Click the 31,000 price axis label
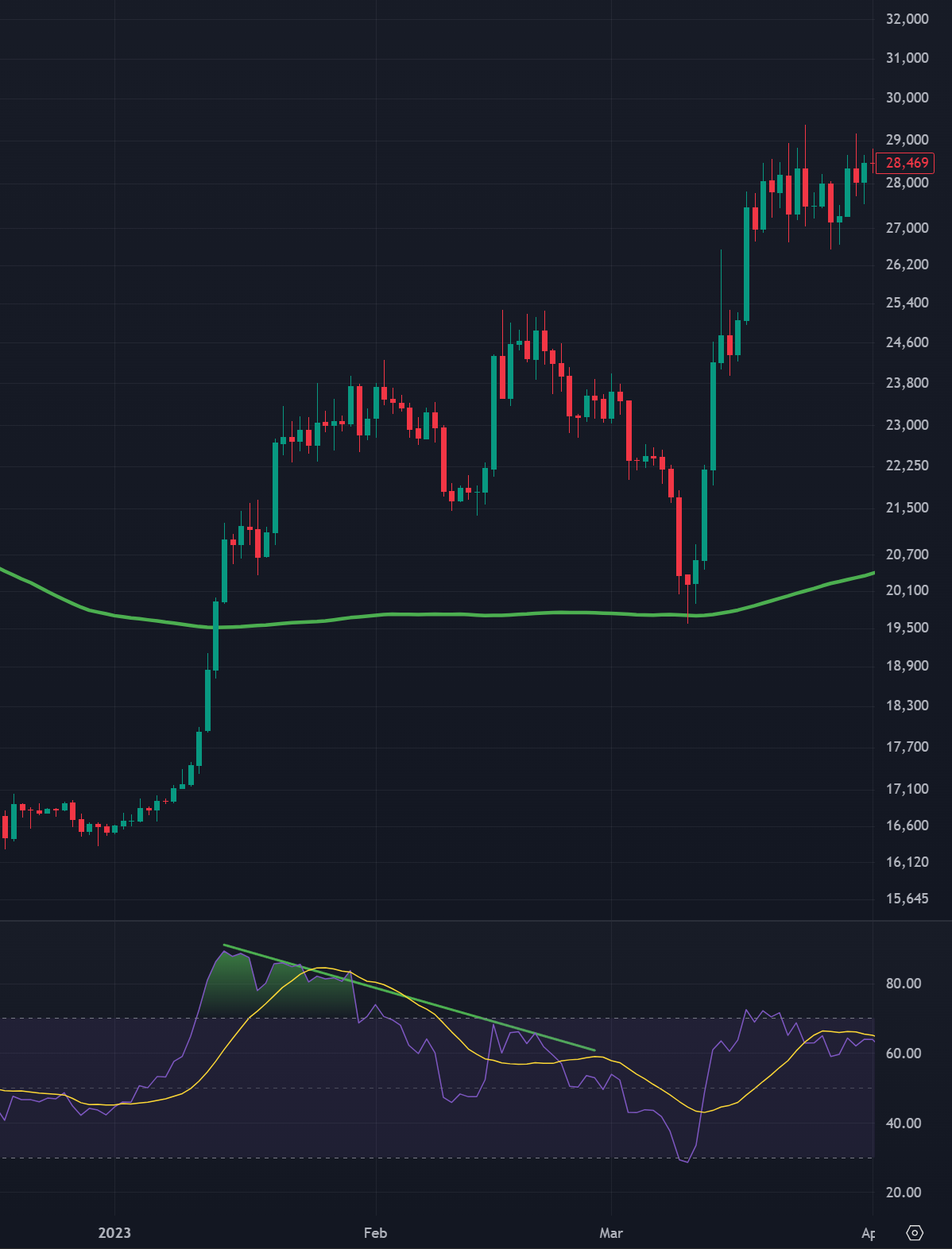Screen dimensions: 952x1249 [x=907, y=58]
